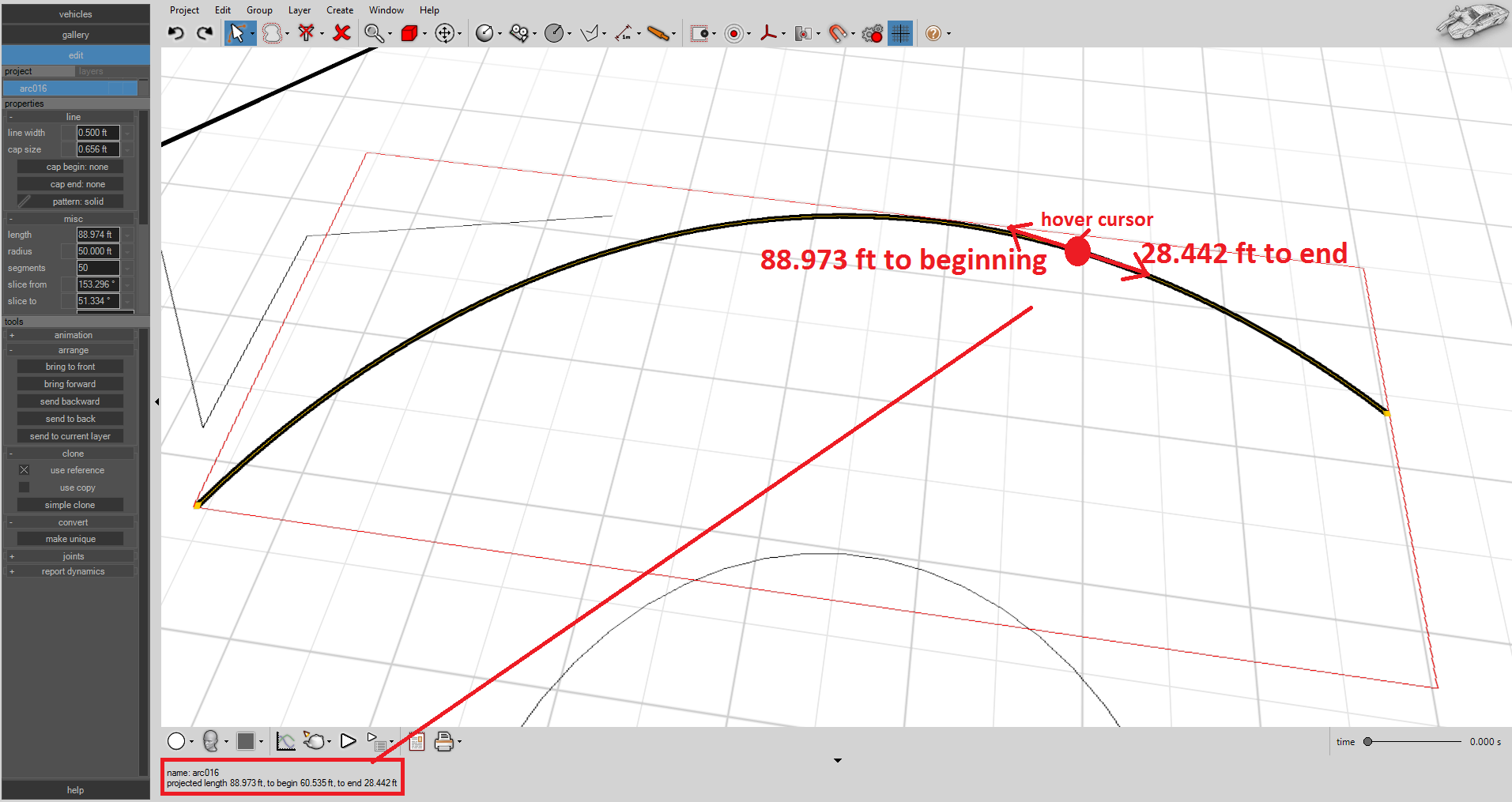Click the graph chart diagram icon
Image resolution: width=1512 pixels, height=802 pixels.
coord(286,741)
